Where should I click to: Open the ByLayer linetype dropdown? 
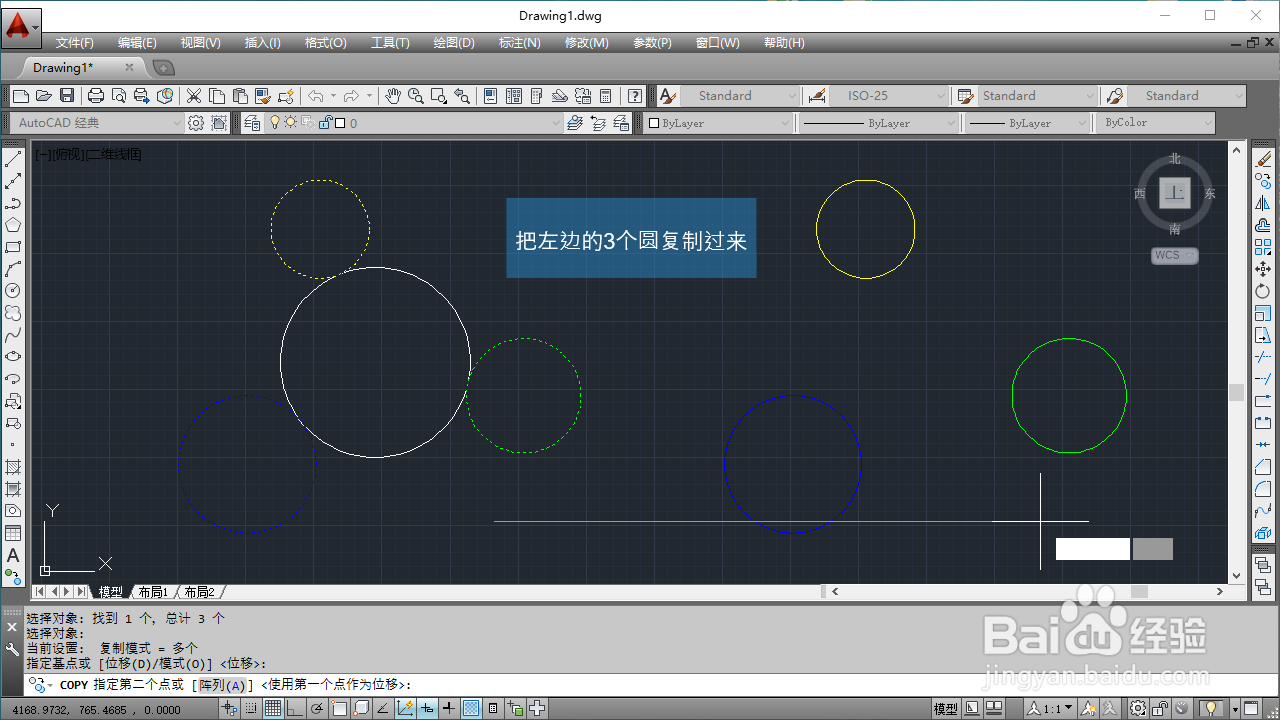(x=949, y=123)
